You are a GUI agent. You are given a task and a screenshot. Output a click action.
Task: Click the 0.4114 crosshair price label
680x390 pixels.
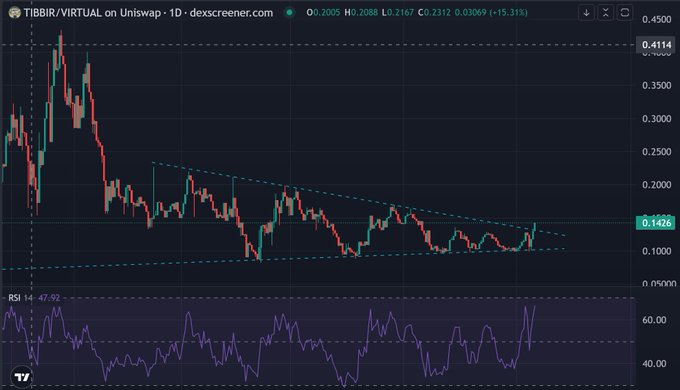(656, 45)
